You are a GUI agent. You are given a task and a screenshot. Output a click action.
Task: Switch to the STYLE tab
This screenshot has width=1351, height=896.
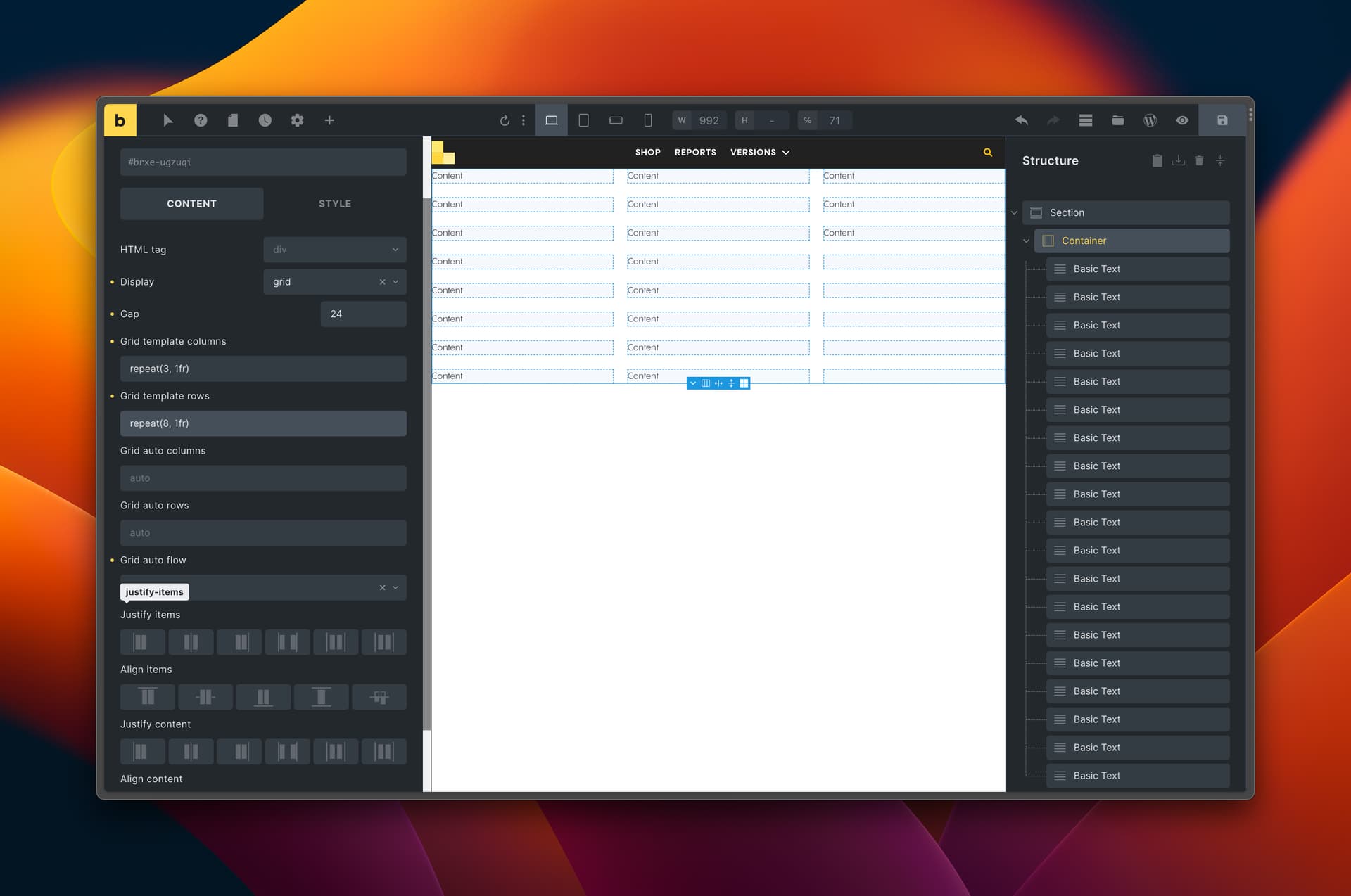pos(334,204)
